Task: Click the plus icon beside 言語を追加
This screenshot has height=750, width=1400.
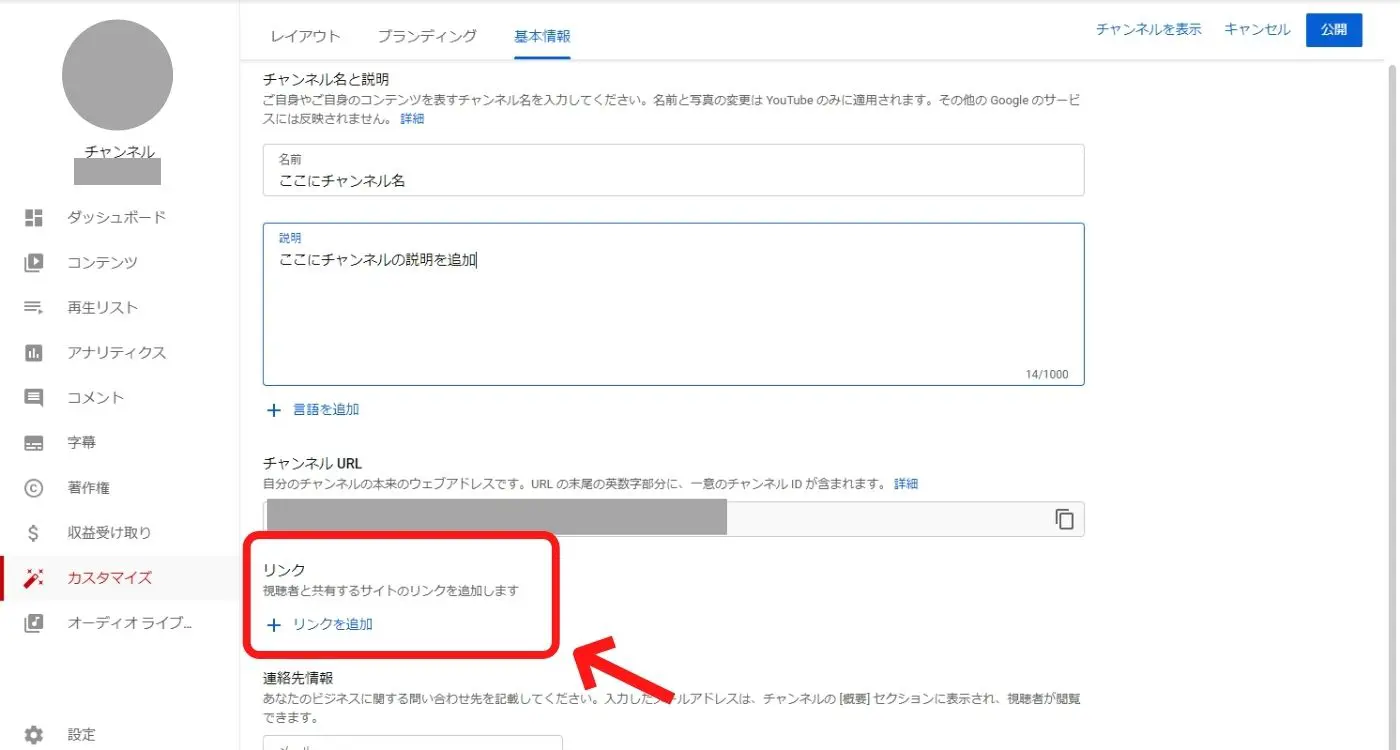Action: tap(274, 410)
